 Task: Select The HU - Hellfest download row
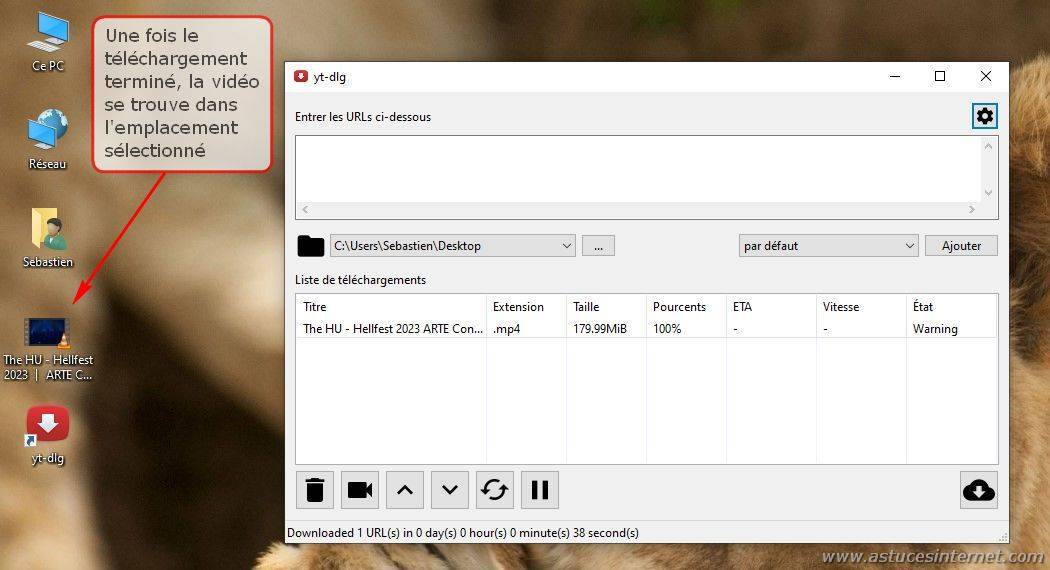(x=392, y=328)
